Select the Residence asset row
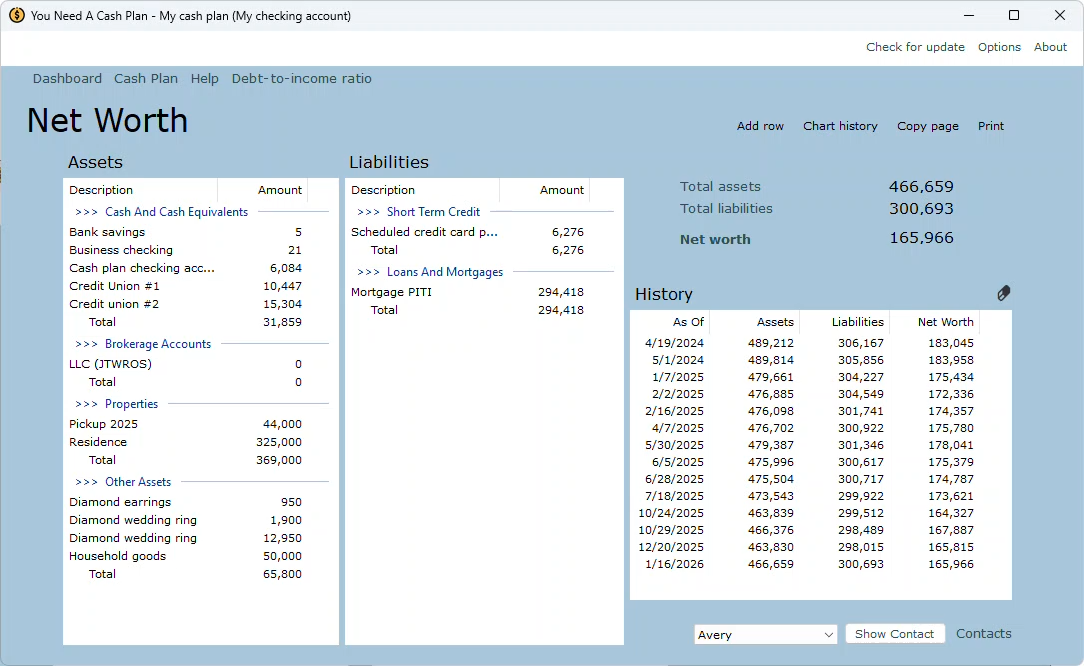The image size is (1084, 666). (x=98, y=442)
